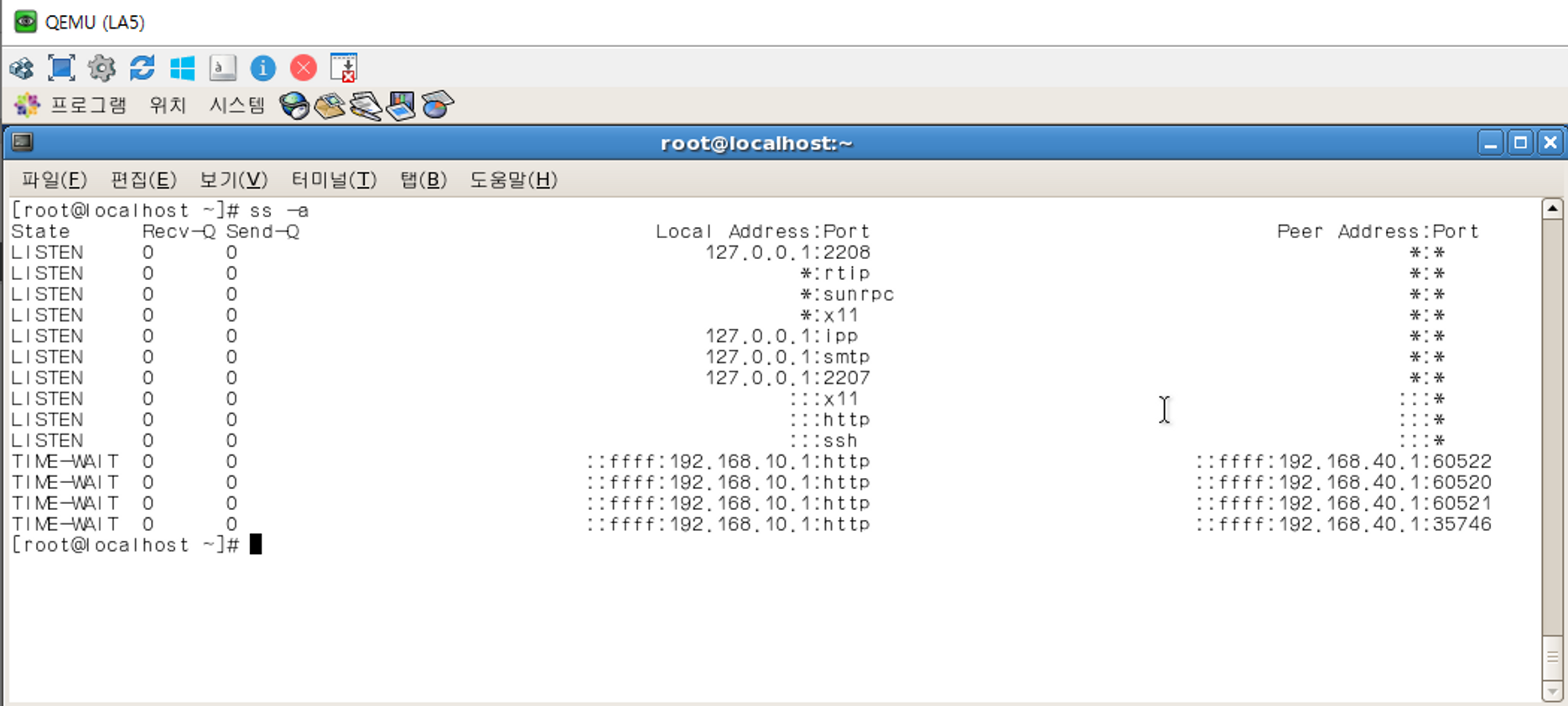Click peer address ::ffff:192.168.40.1:60521
Screen dimensions: 1568x706
(1343, 504)
